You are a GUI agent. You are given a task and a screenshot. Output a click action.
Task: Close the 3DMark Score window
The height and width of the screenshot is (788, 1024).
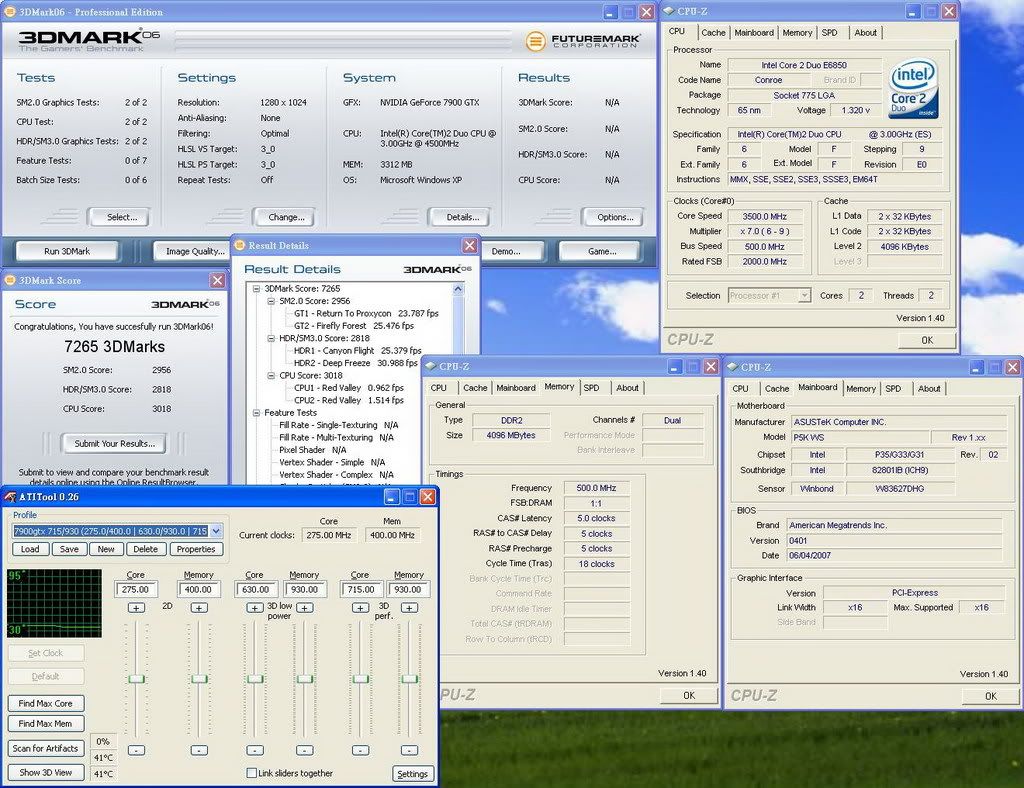217,280
